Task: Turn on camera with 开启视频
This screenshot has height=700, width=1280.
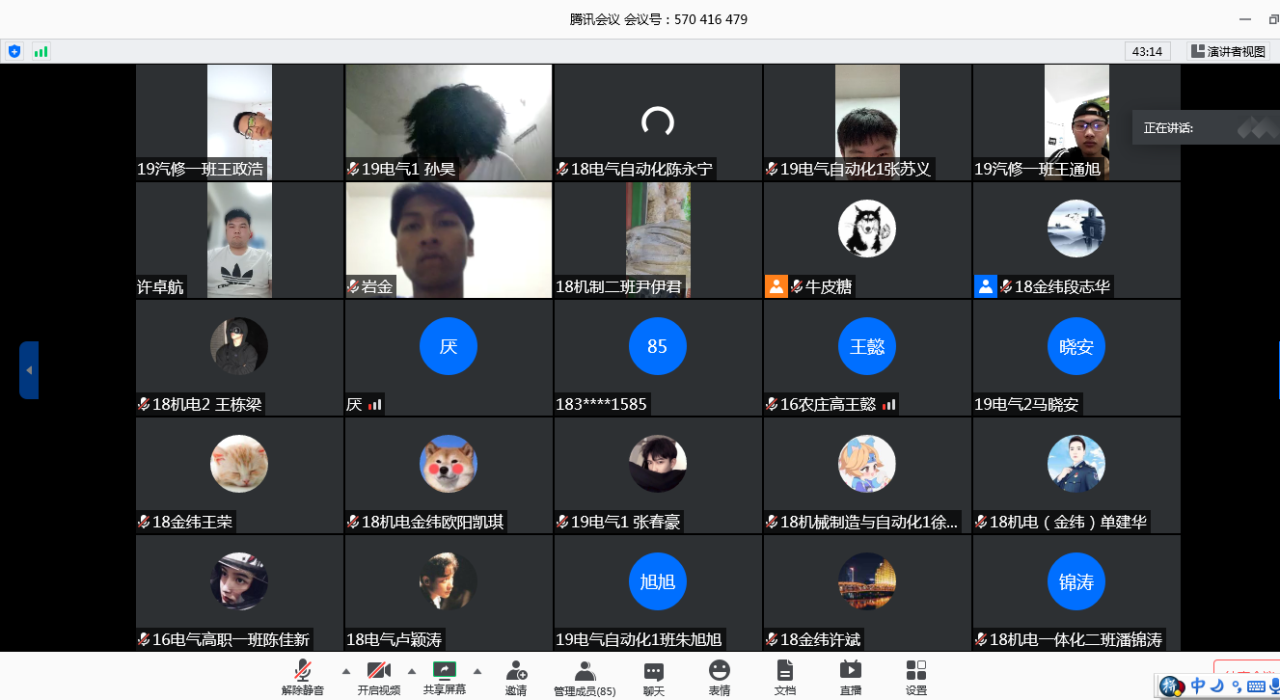Action: pyautogui.click(x=378, y=677)
